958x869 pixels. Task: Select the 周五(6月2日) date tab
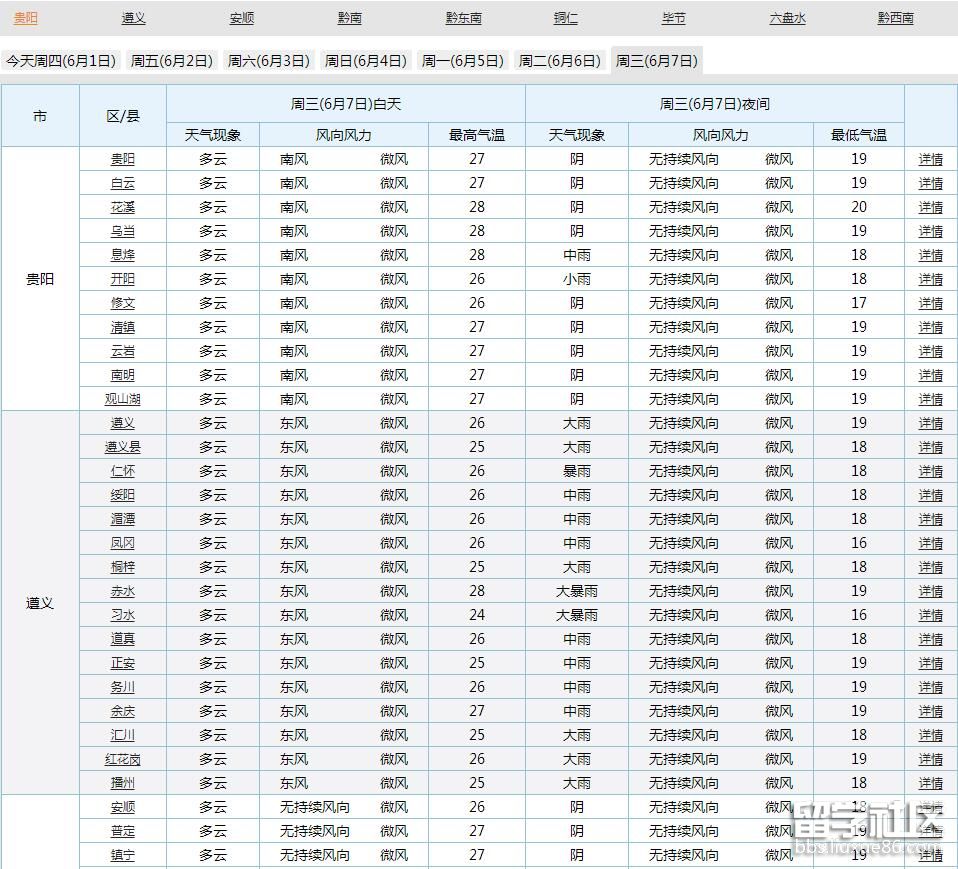(172, 61)
